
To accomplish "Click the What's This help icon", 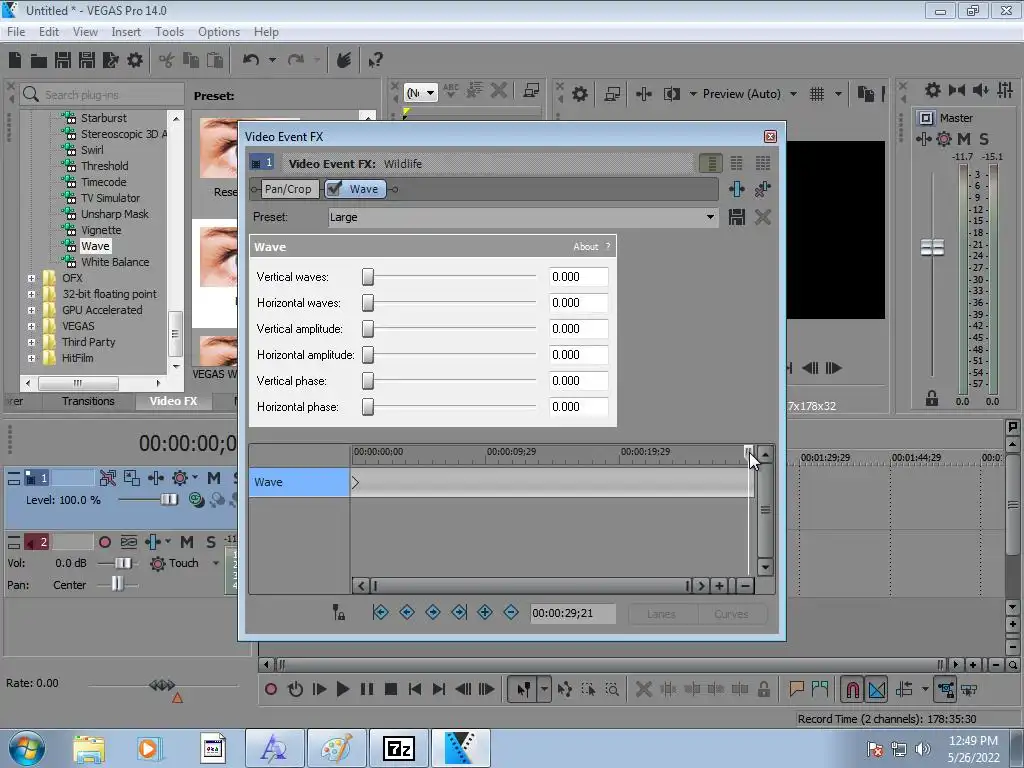I will [x=375, y=60].
